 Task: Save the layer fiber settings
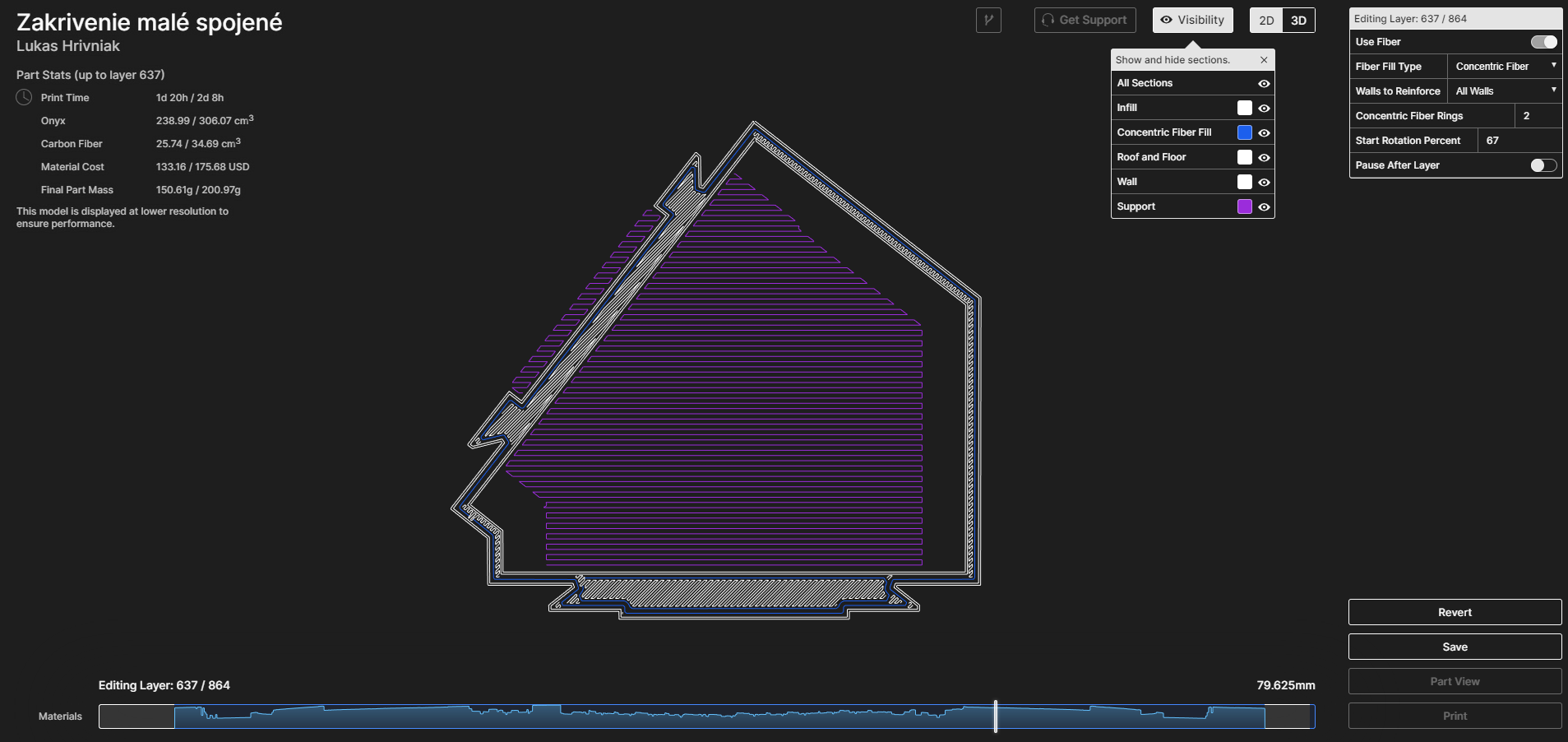pos(1454,647)
